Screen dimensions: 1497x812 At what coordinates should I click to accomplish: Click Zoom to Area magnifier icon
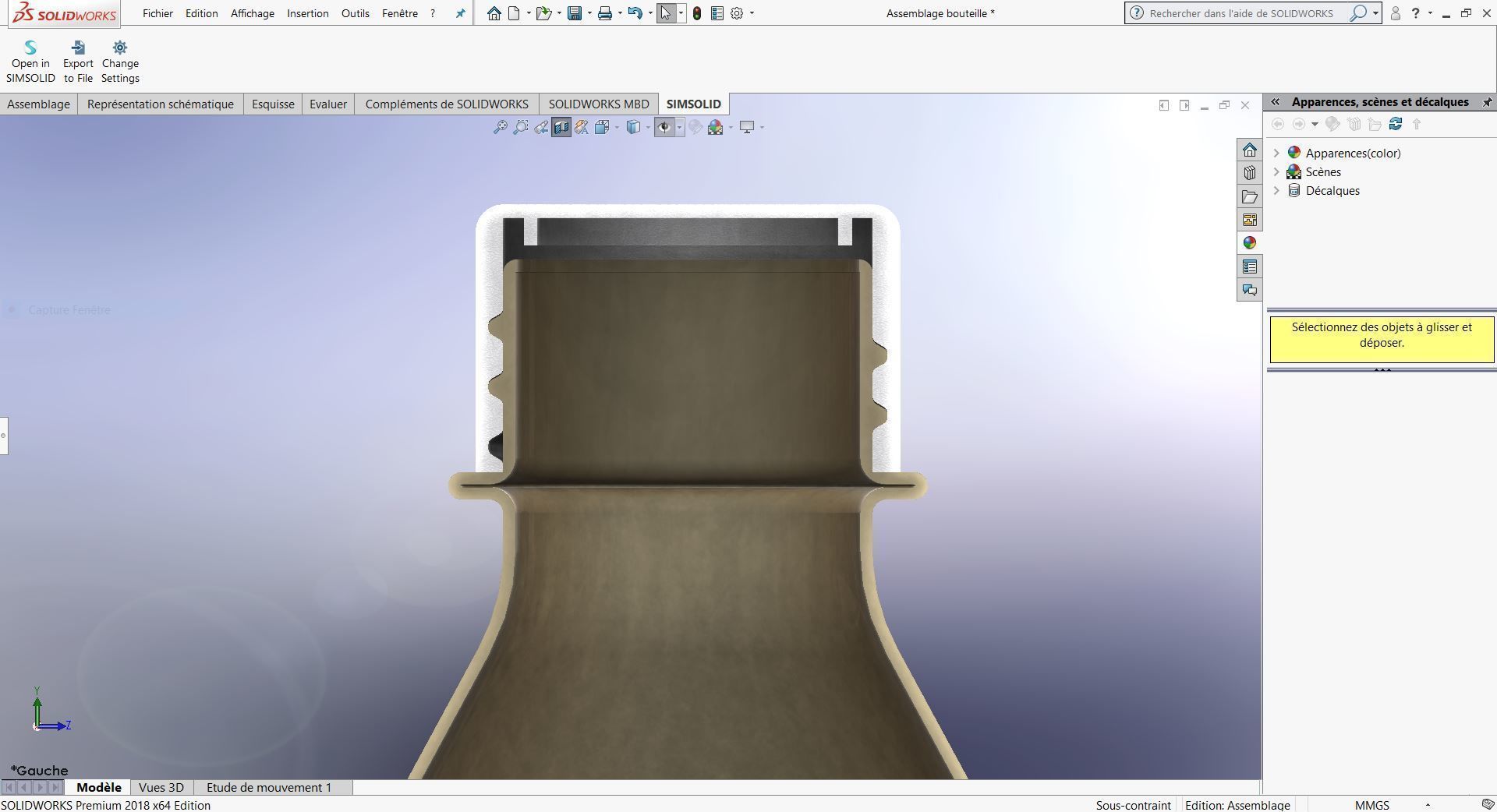[521, 127]
